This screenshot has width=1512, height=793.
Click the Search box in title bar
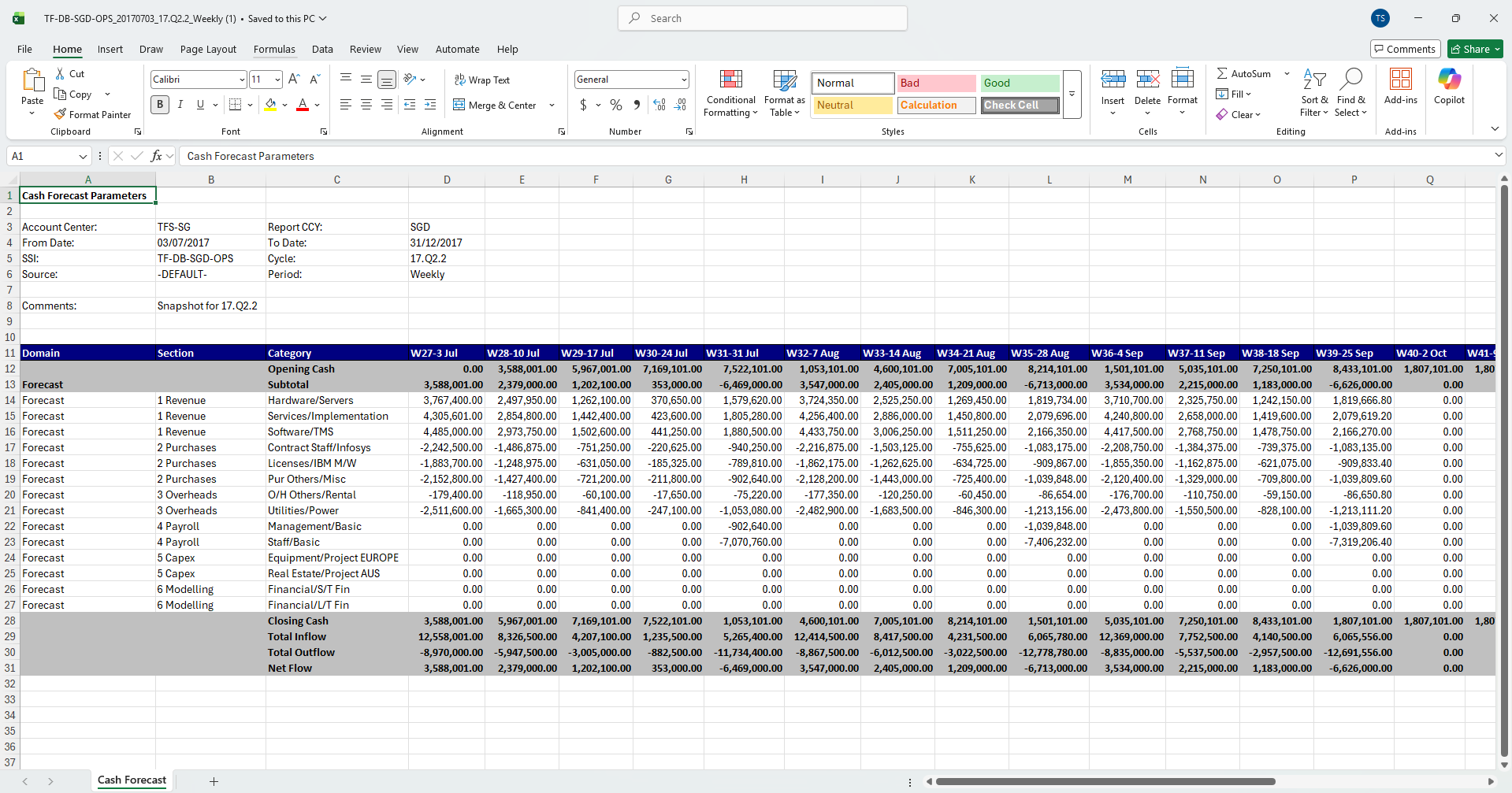[762, 18]
